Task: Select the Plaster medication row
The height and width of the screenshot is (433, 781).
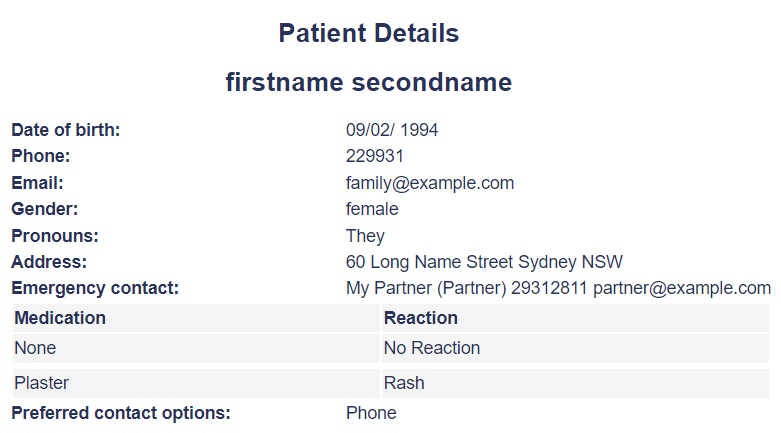Action: 391,383
